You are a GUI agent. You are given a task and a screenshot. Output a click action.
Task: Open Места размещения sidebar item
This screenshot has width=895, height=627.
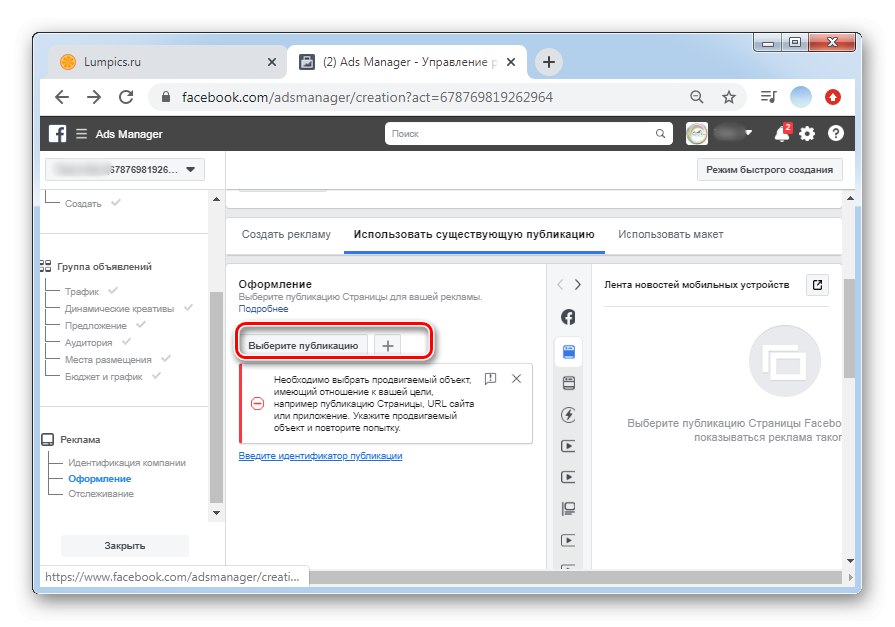108,360
